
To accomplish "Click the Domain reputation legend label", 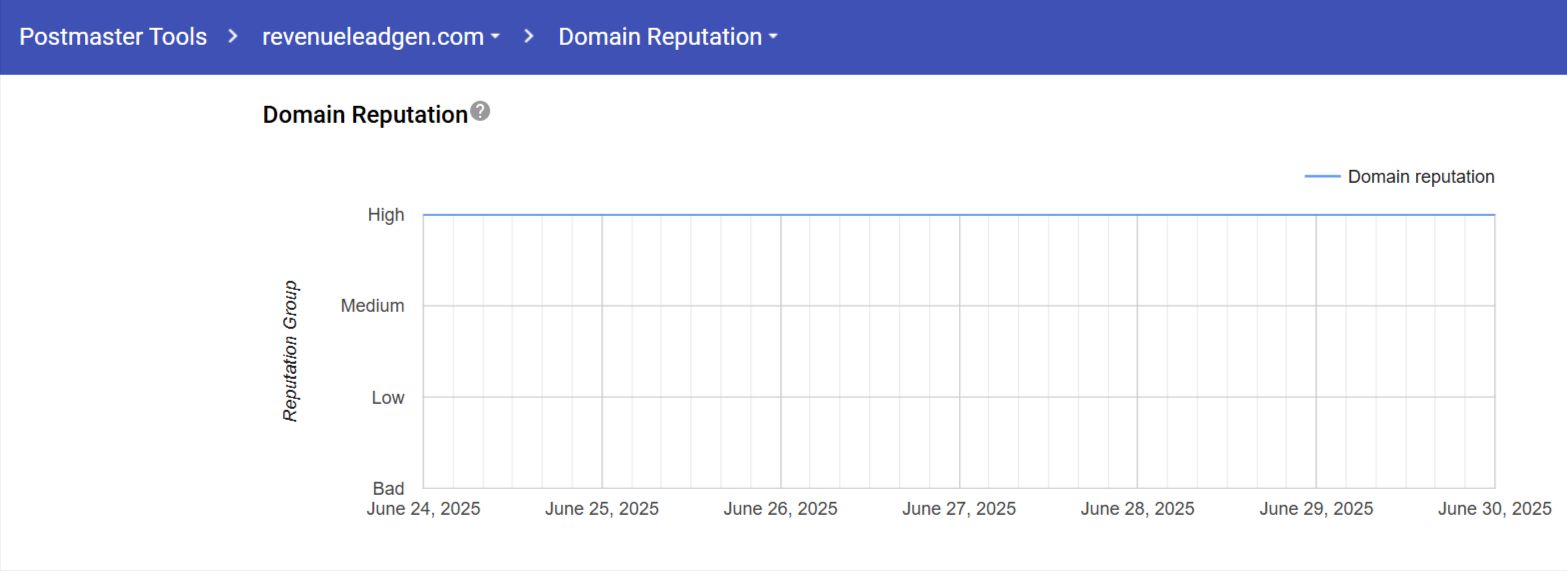I will tap(1420, 177).
